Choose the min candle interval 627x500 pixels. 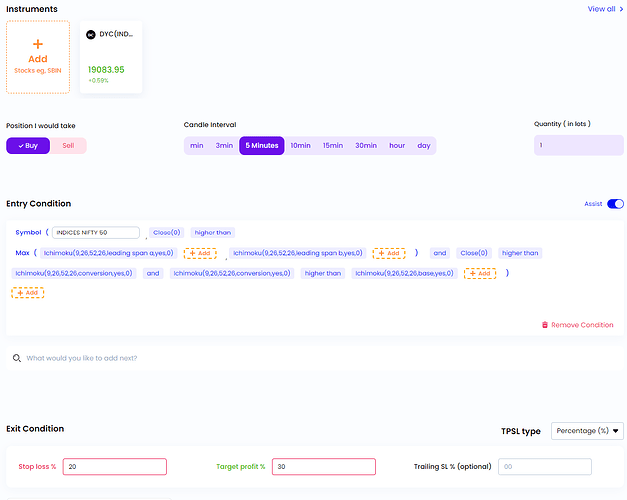[x=196, y=146]
